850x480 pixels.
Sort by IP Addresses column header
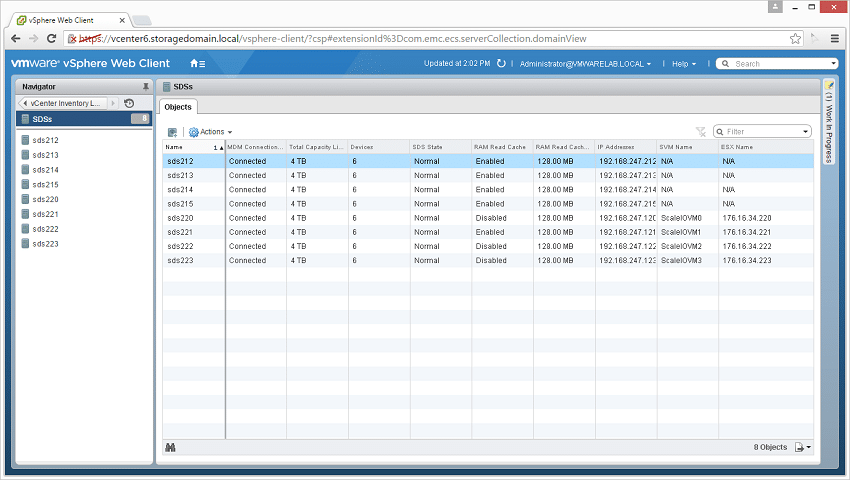pyautogui.click(x=626, y=147)
